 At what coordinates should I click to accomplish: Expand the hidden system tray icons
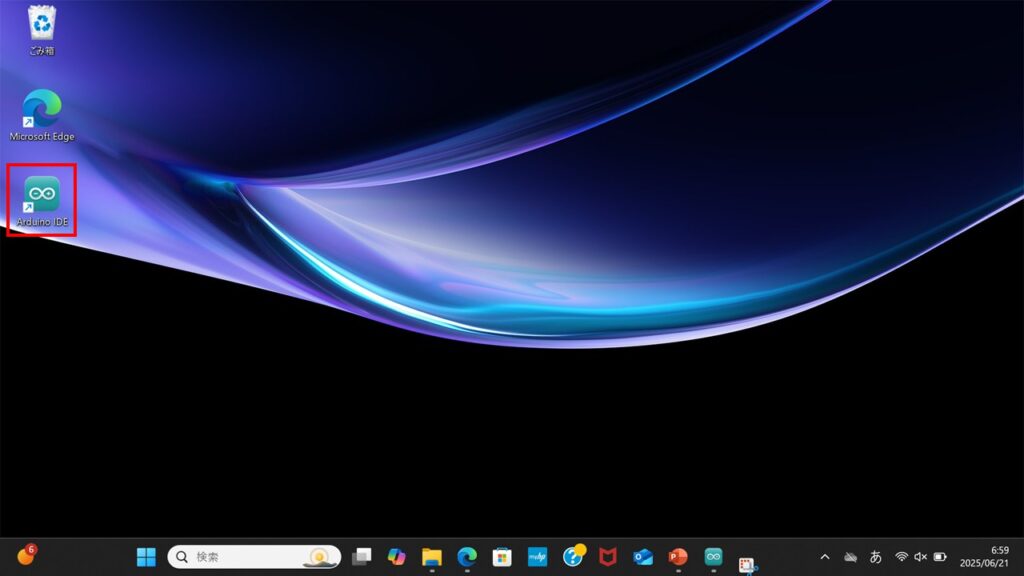(x=825, y=556)
